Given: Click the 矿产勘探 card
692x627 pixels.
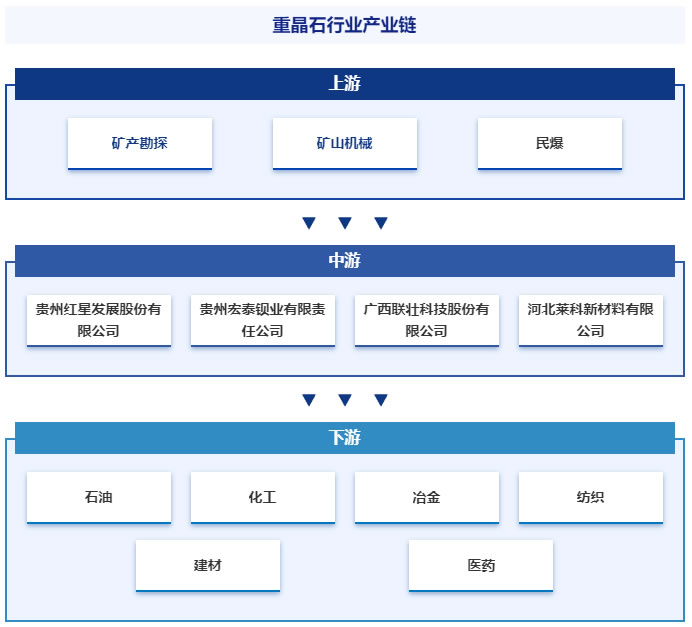Looking at the screenshot, I should pyautogui.click(x=140, y=143).
